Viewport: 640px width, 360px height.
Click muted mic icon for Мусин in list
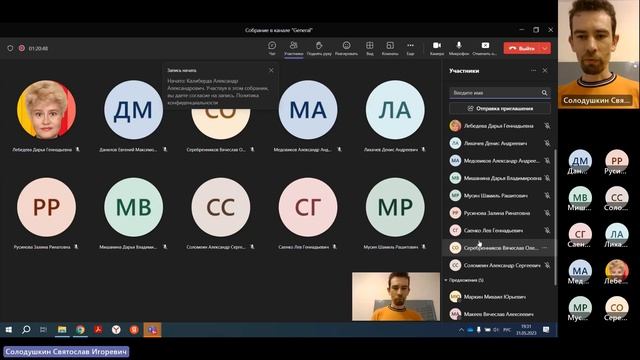(547, 196)
